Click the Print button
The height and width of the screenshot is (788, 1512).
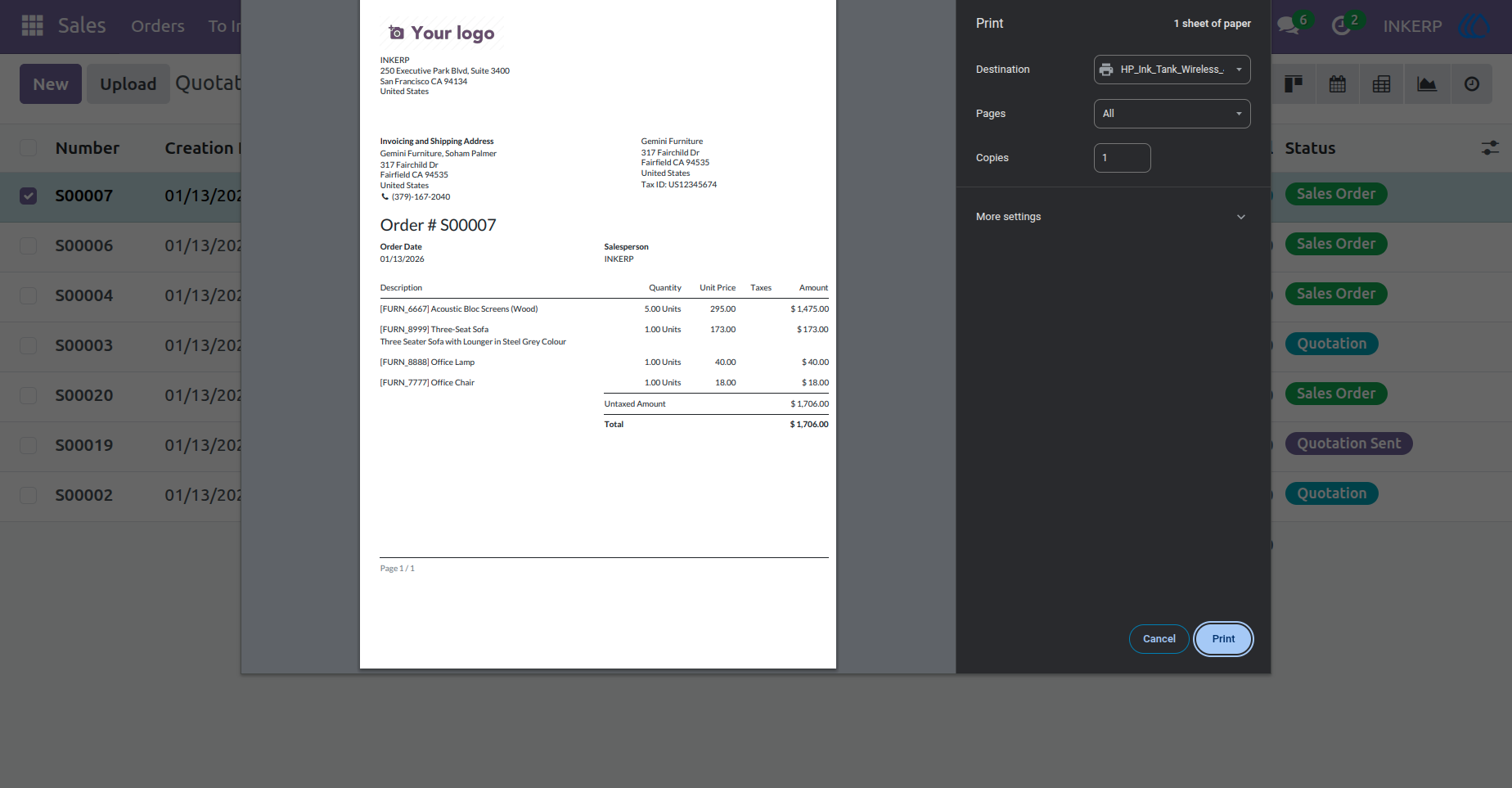(1223, 639)
